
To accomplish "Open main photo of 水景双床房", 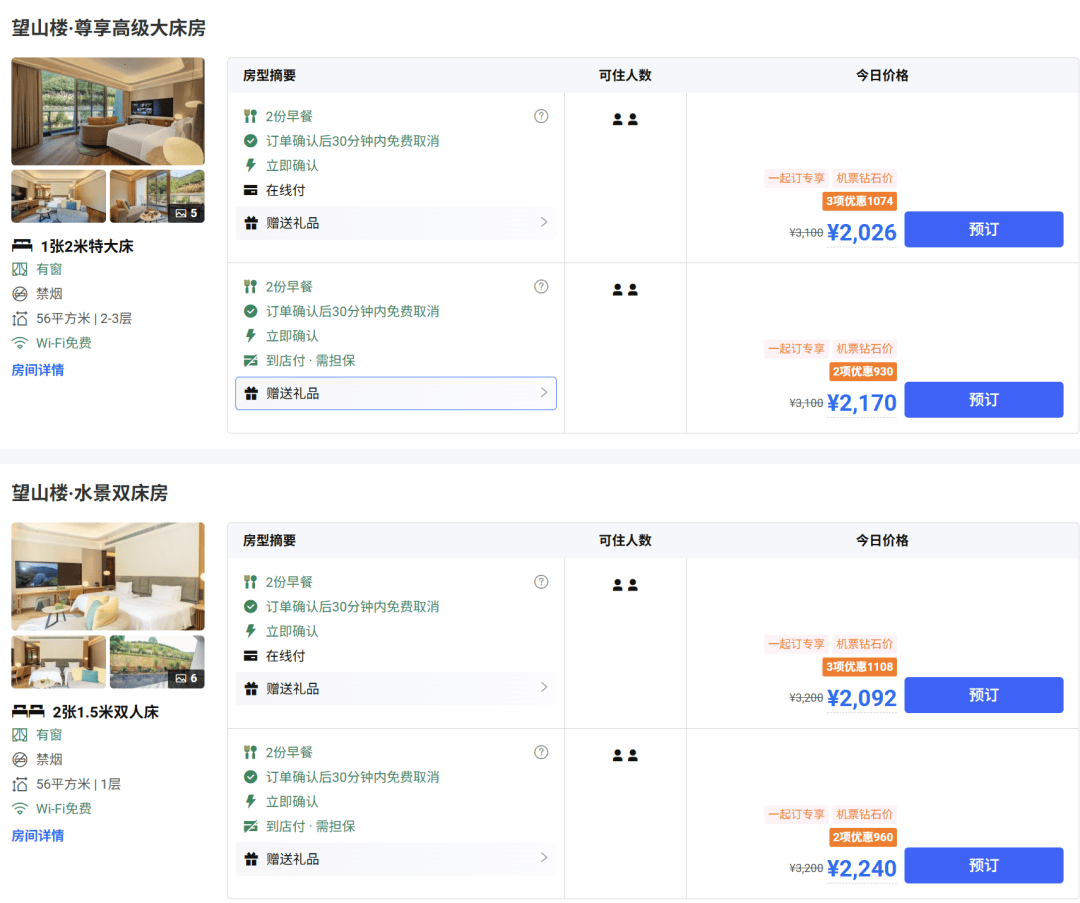I will click(x=108, y=577).
